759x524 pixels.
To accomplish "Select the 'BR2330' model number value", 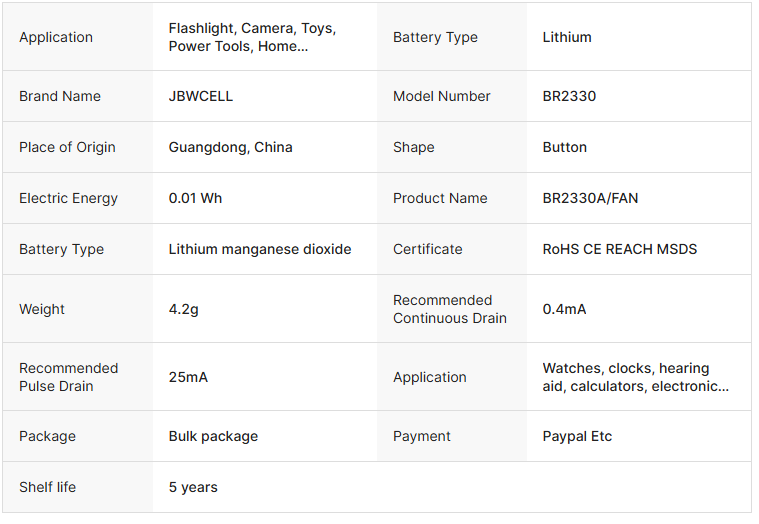I will point(569,96).
